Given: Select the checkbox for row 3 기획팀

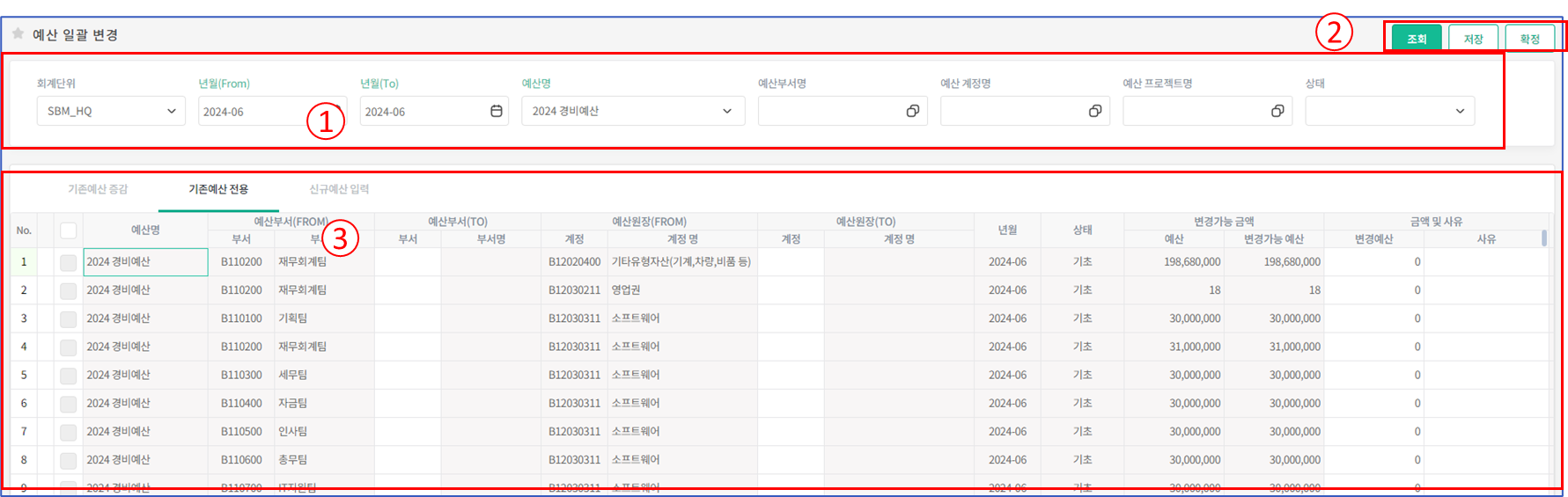Looking at the screenshot, I should [x=68, y=318].
